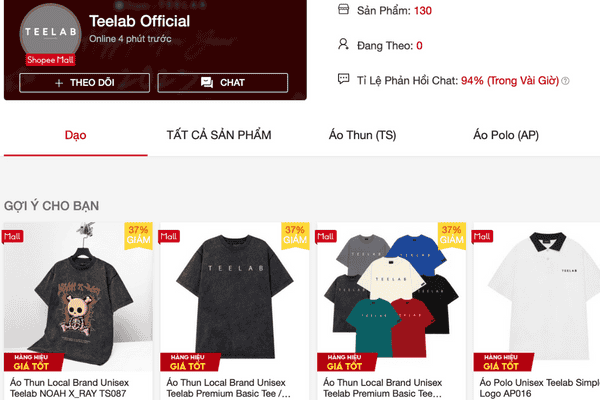Click the Shopee Mall badge under avatar
This screenshot has height=400, width=600.
pos(50,60)
